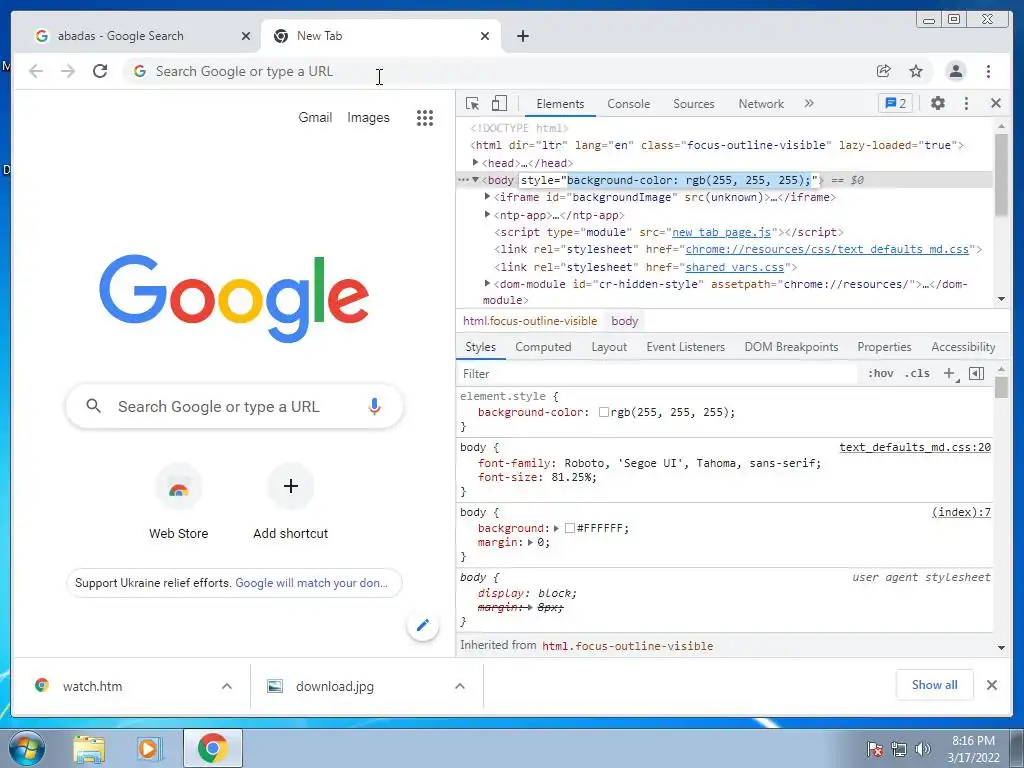Open the Accessibility pane tab
The image size is (1024, 768).
tap(963, 347)
